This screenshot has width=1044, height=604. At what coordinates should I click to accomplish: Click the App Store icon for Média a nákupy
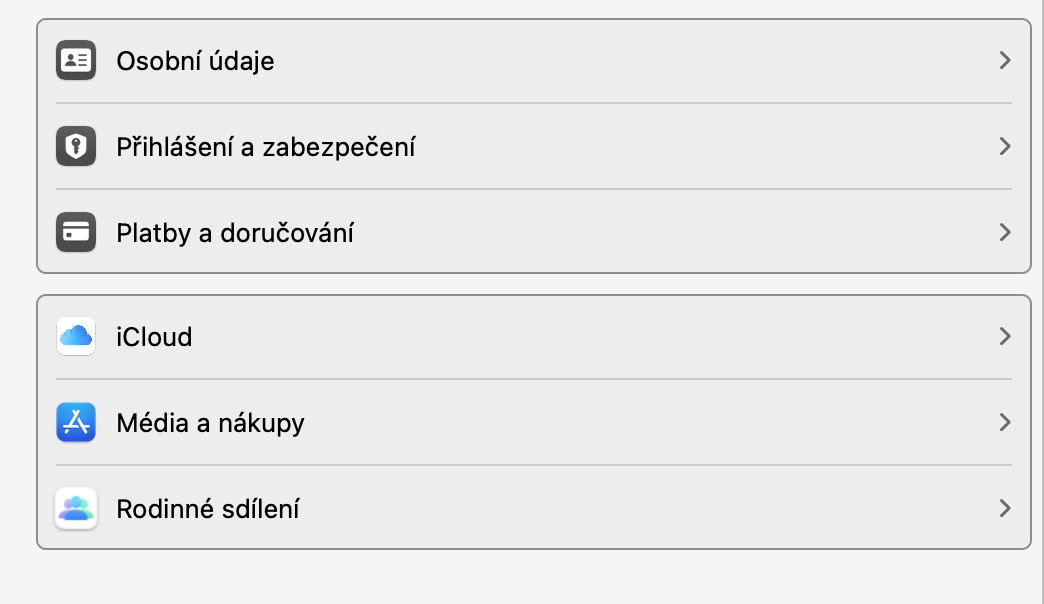point(76,423)
